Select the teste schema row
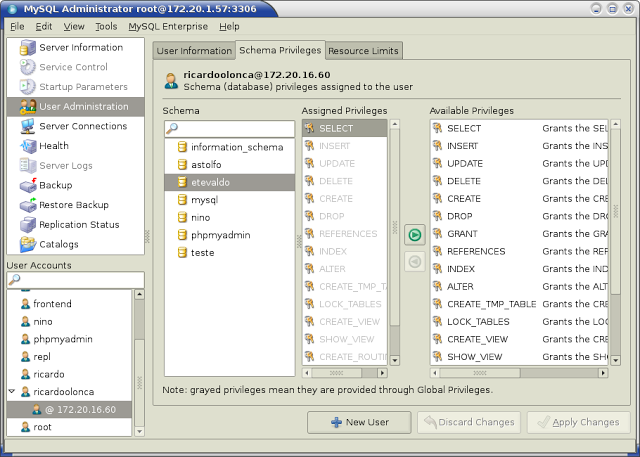 coord(229,252)
